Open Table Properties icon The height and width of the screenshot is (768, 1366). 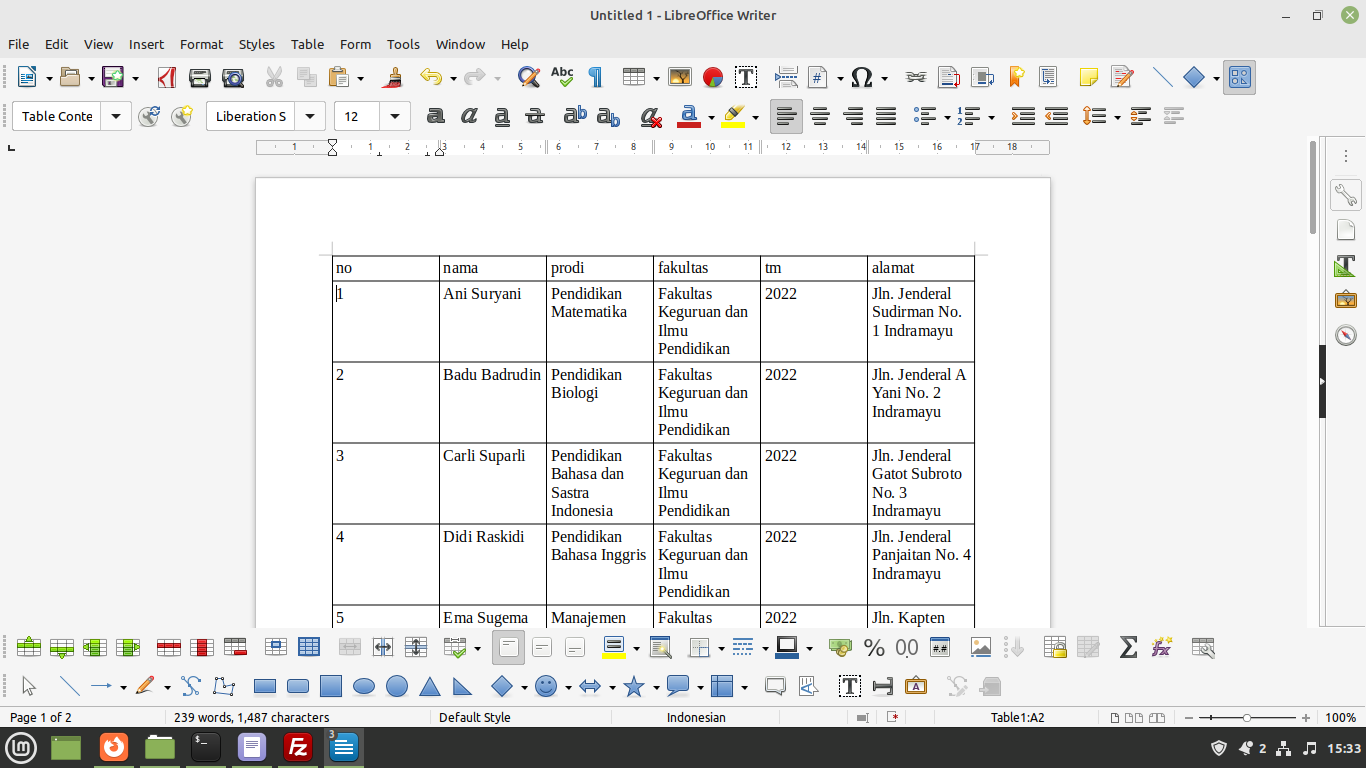tap(1203, 647)
